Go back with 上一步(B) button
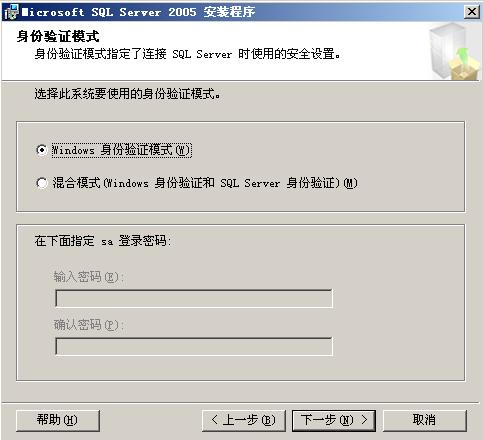This screenshot has height=440, width=483. (244, 420)
